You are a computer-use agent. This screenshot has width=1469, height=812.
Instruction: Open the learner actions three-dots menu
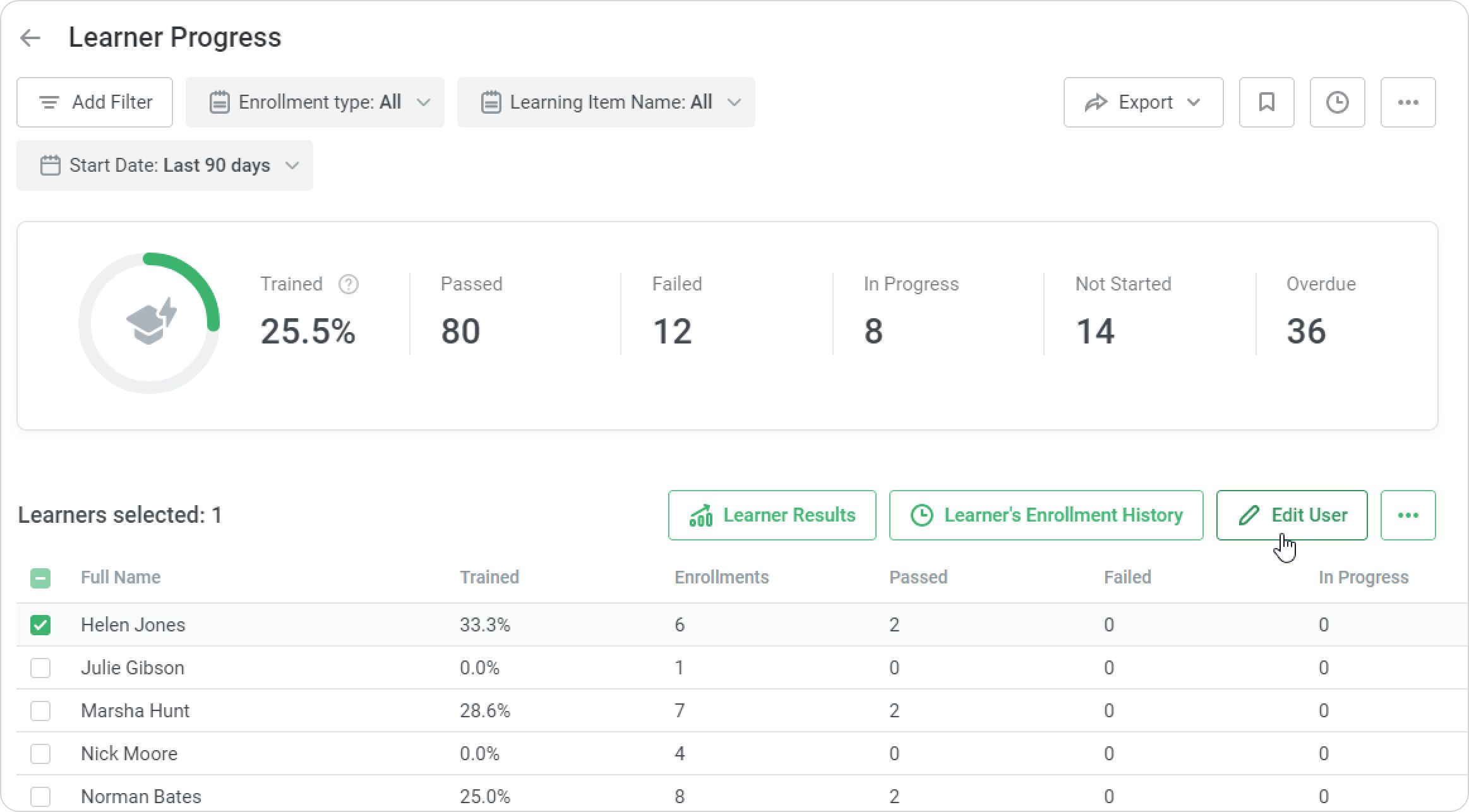point(1408,515)
